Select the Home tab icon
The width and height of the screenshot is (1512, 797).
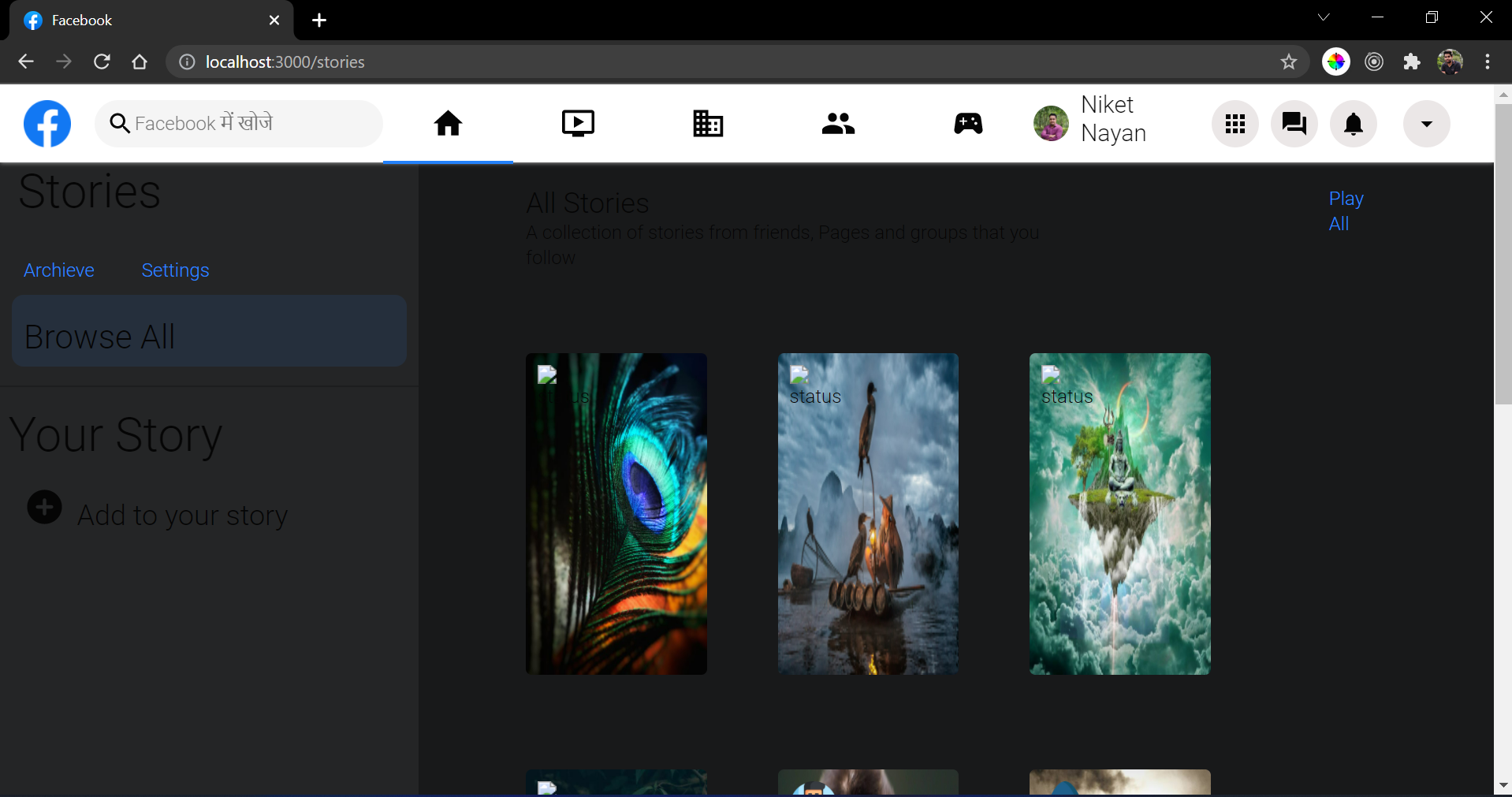(448, 123)
